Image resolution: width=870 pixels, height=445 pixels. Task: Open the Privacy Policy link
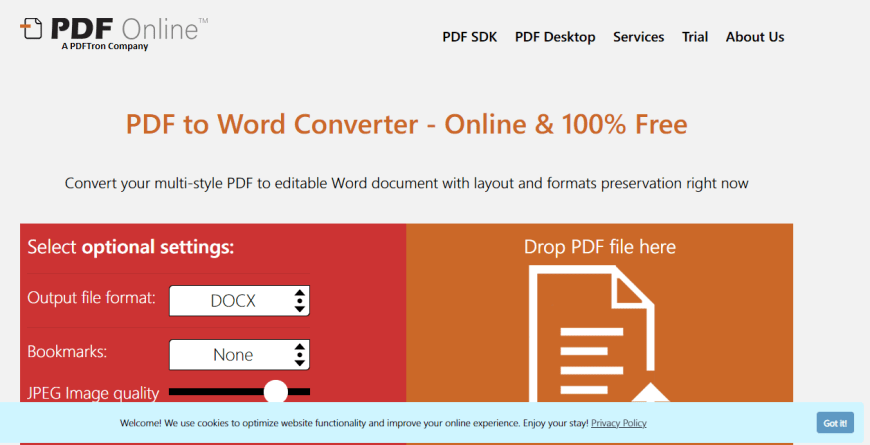(x=619, y=423)
